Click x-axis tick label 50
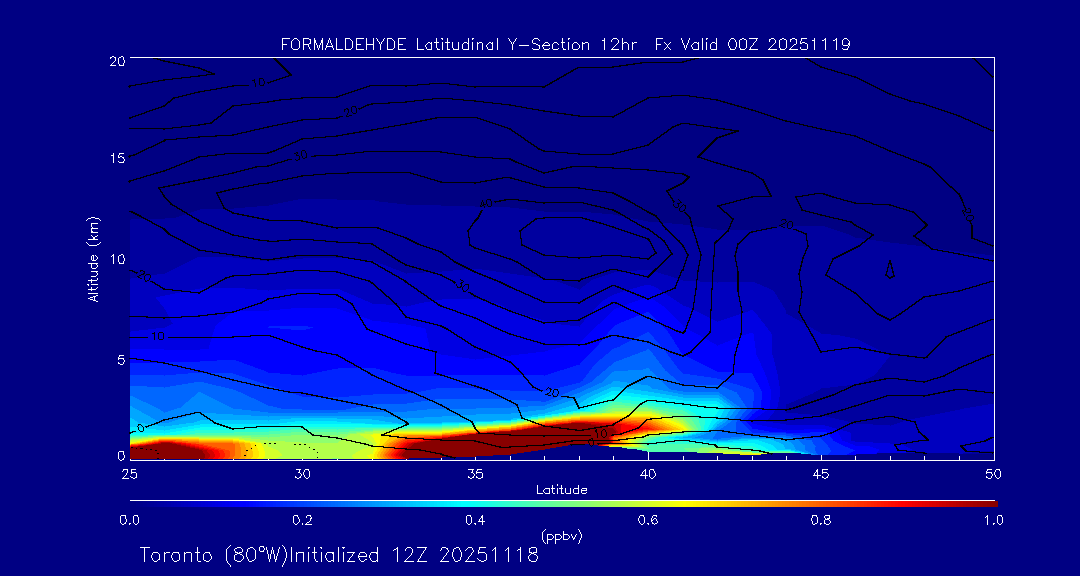Screen dimensions: 1080x576 click(x=994, y=474)
